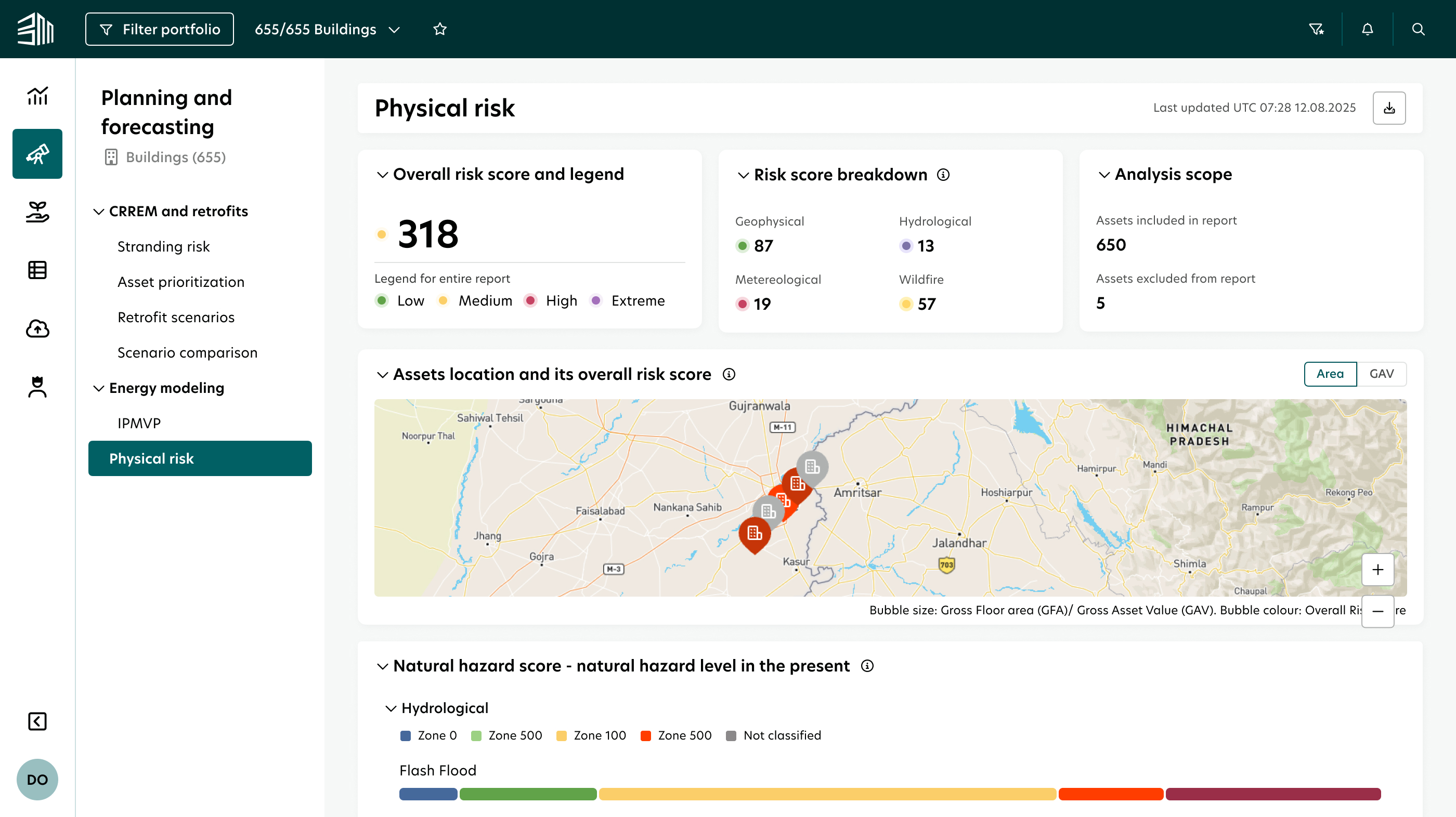The width and height of the screenshot is (1456, 817).
Task: Click the Wildfire score 57
Action: [x=927, y=304]
